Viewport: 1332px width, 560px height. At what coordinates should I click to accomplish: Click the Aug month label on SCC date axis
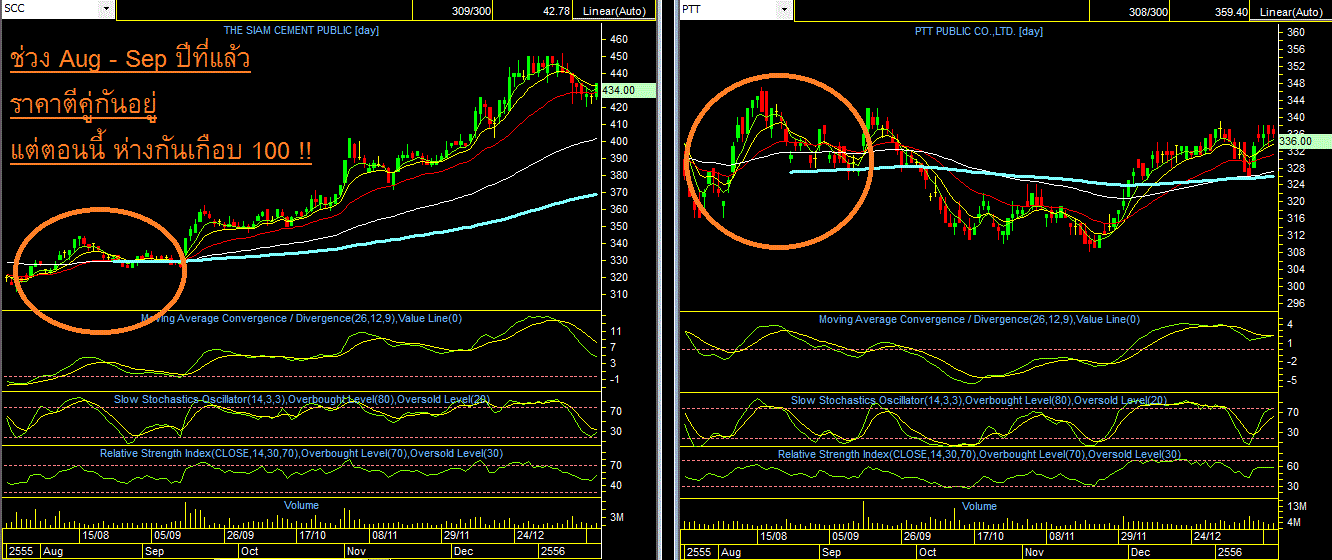54,551
